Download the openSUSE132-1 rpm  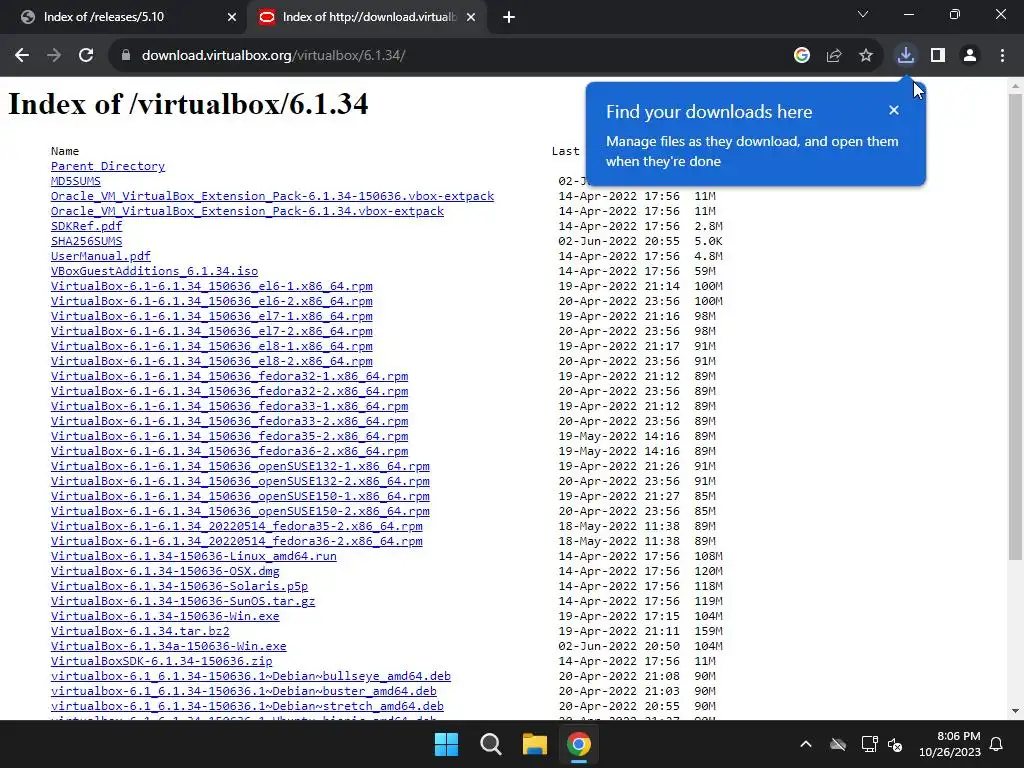[240, 466]
